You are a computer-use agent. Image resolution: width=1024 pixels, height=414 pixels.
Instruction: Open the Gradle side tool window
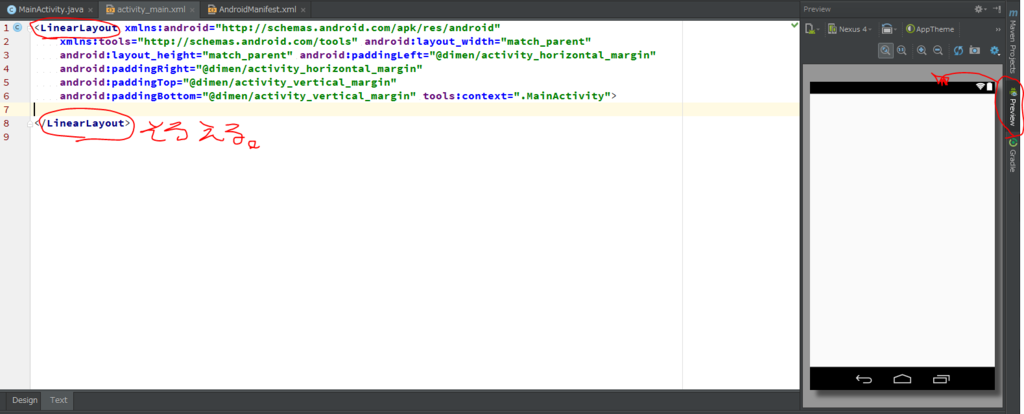(x=1012, y=157)
